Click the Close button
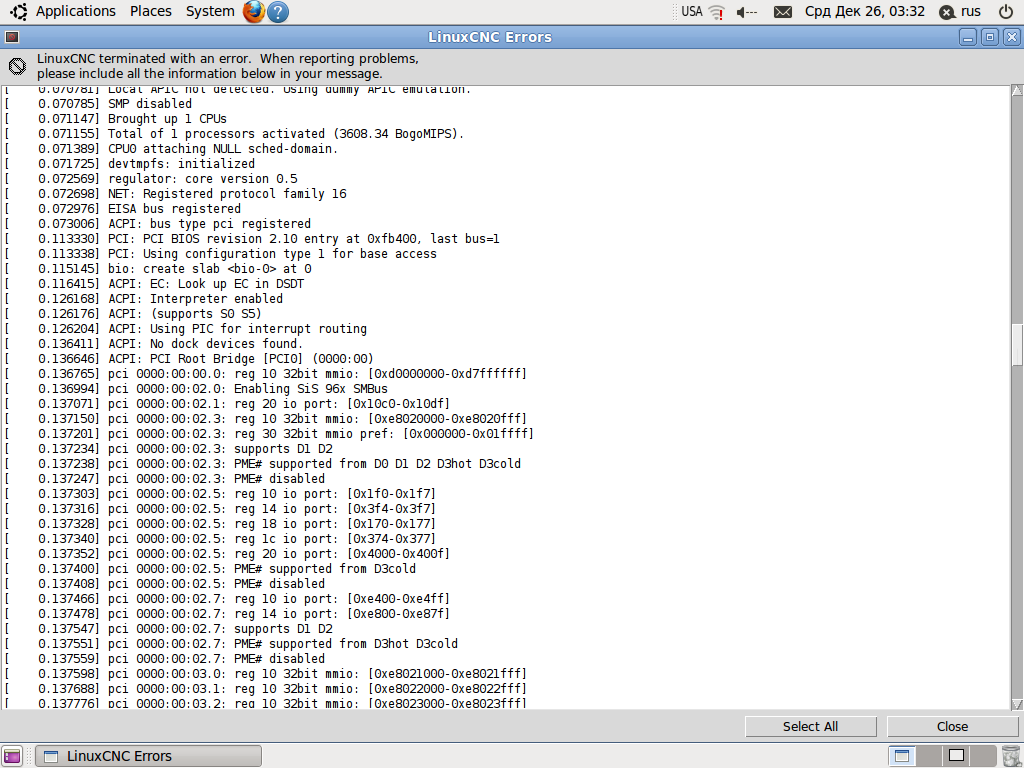Viewport: 1024px width, 768px height. coord(952,726)
